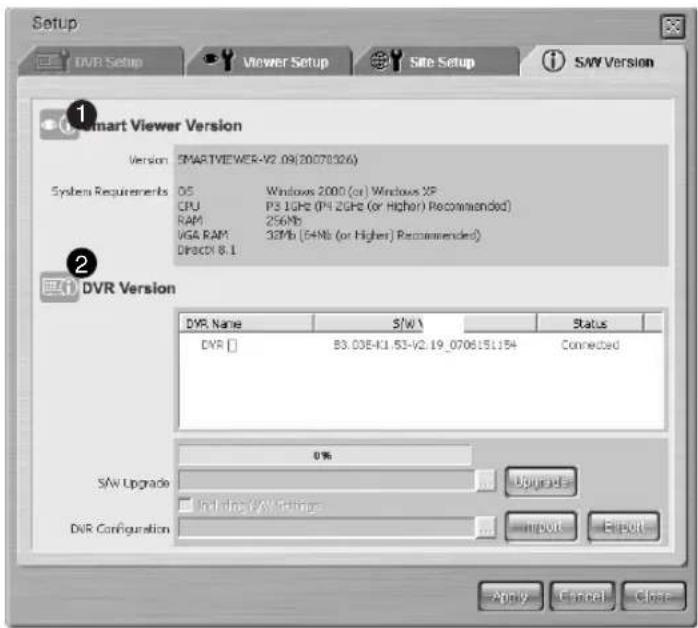Click the Status column header
The image size is (698, 628).
[x=590, y=324]
